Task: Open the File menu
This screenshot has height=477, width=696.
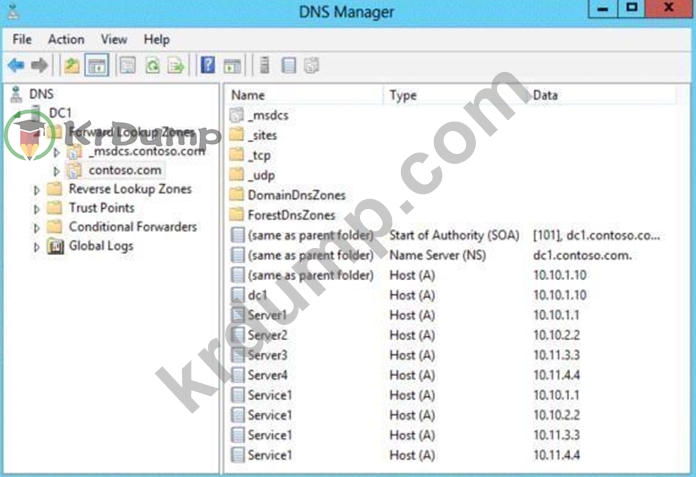Action: [22, 39]
